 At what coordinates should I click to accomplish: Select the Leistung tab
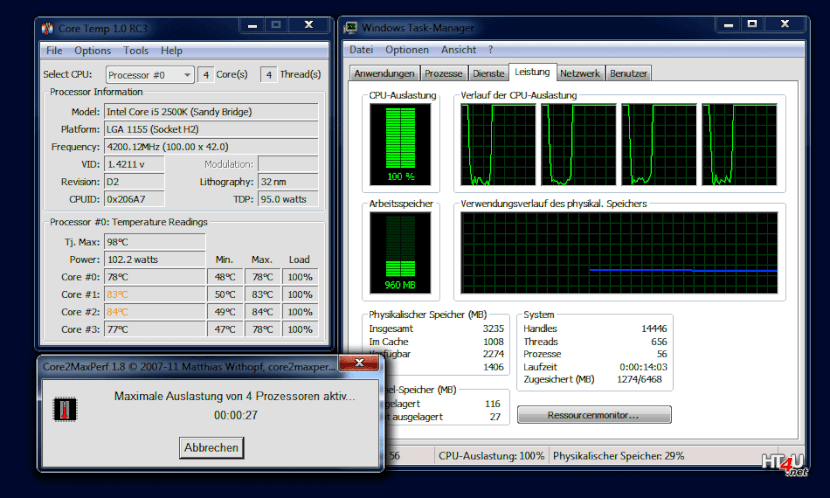pyautogui.click(x=532, y=71)
